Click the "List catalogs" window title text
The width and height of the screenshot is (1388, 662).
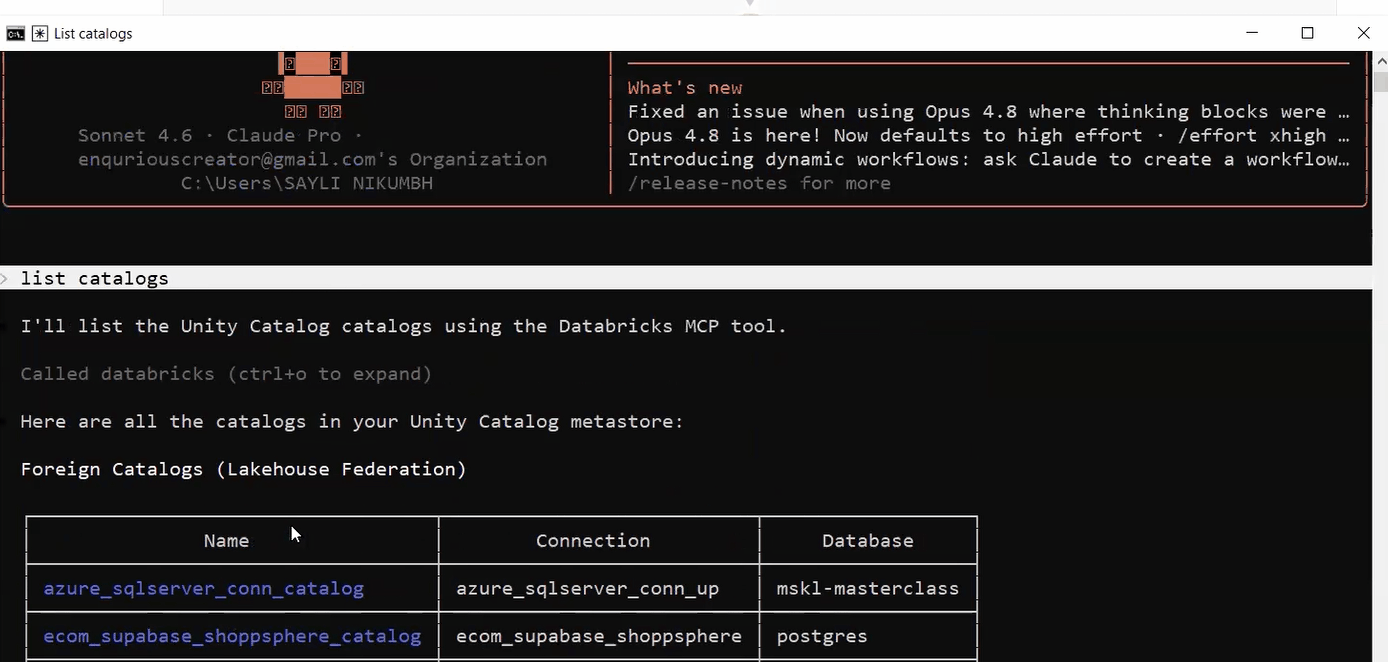93,34
